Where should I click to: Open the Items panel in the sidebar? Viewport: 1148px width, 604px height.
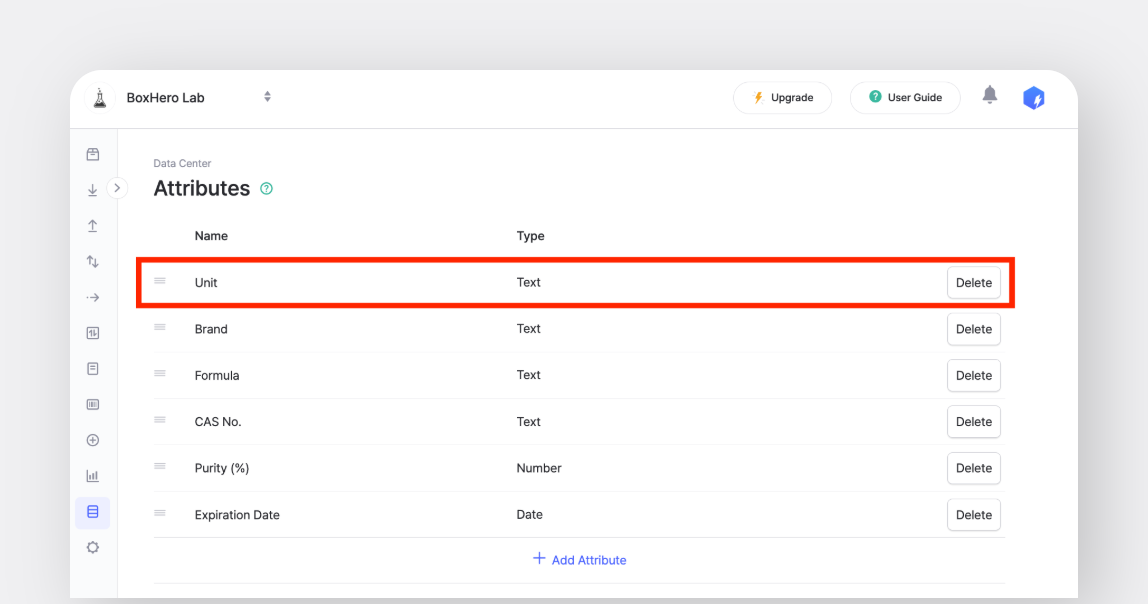pos(92,154)
